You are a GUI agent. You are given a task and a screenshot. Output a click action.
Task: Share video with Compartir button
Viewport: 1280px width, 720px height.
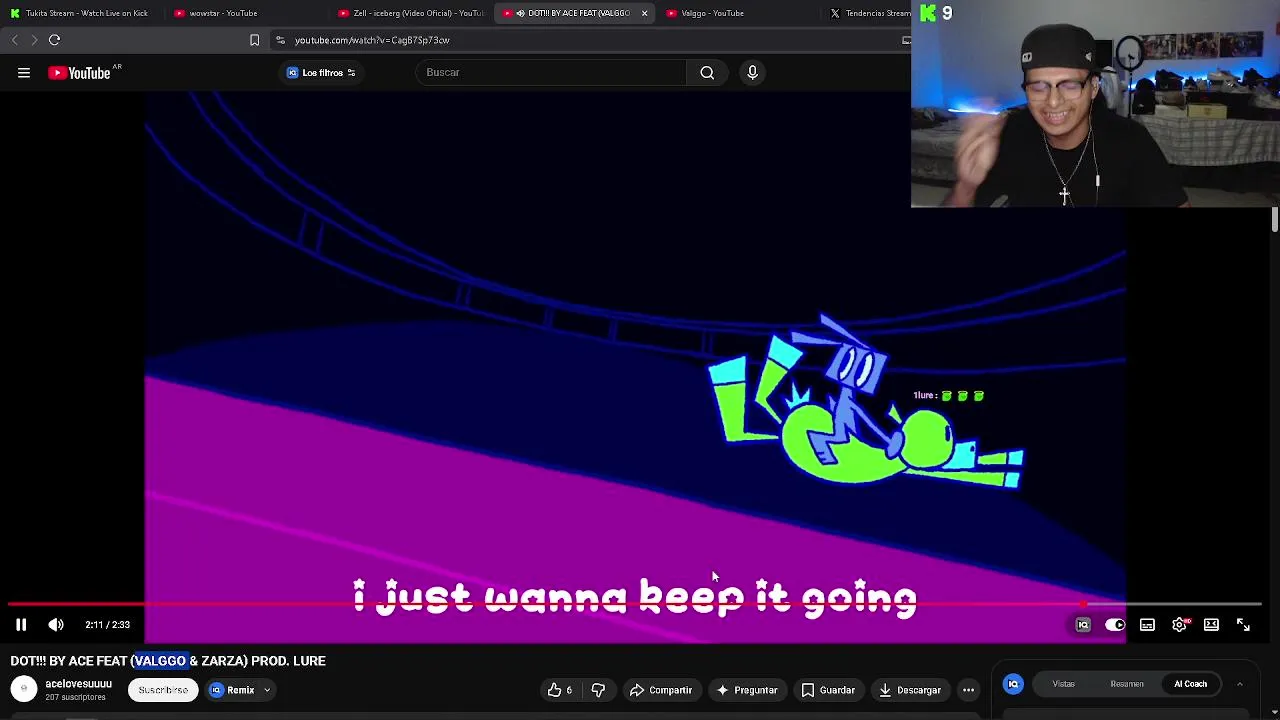coord(660,690)
